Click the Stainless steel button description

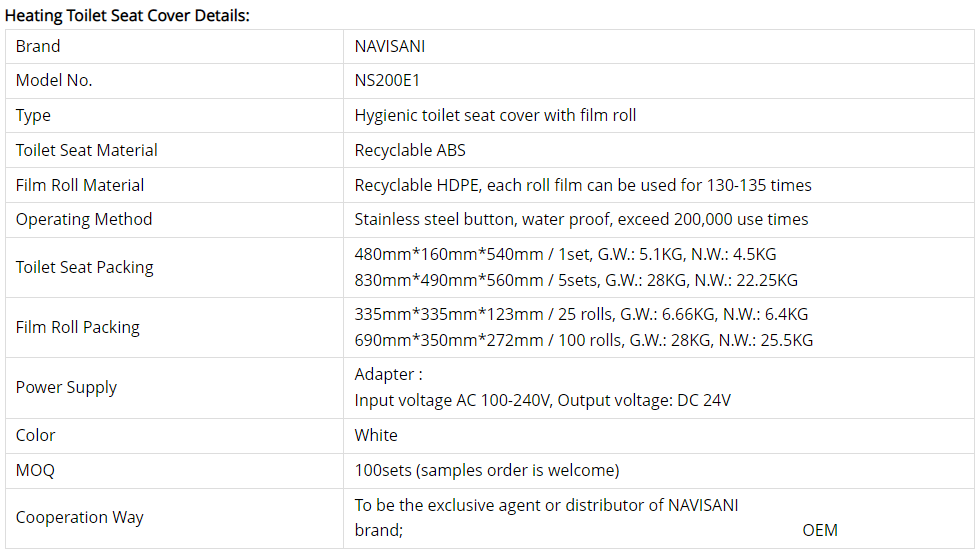click(x=581, y=220)
